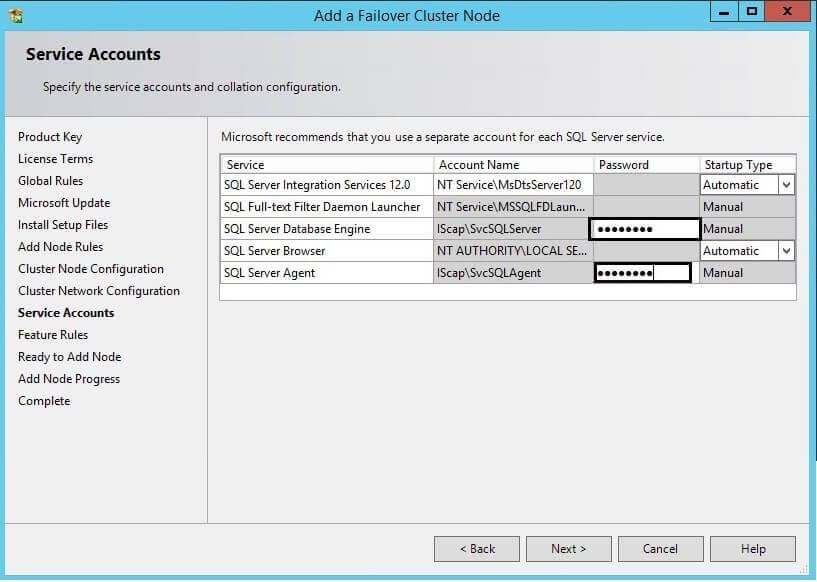Open Startup Type dropdown for Integration Services
Viewport: 817px width, 582px height.
(786, 185)
